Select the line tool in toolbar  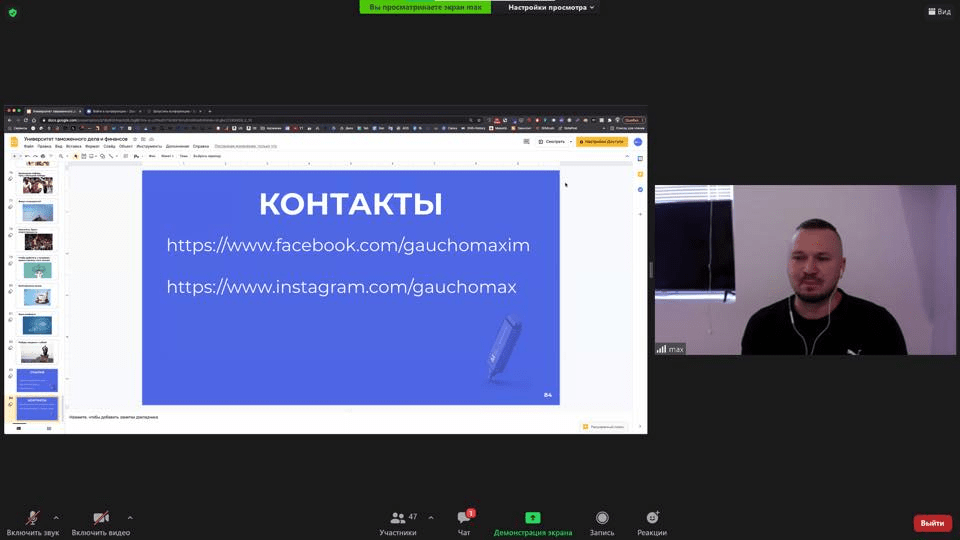tap(111, 156)
